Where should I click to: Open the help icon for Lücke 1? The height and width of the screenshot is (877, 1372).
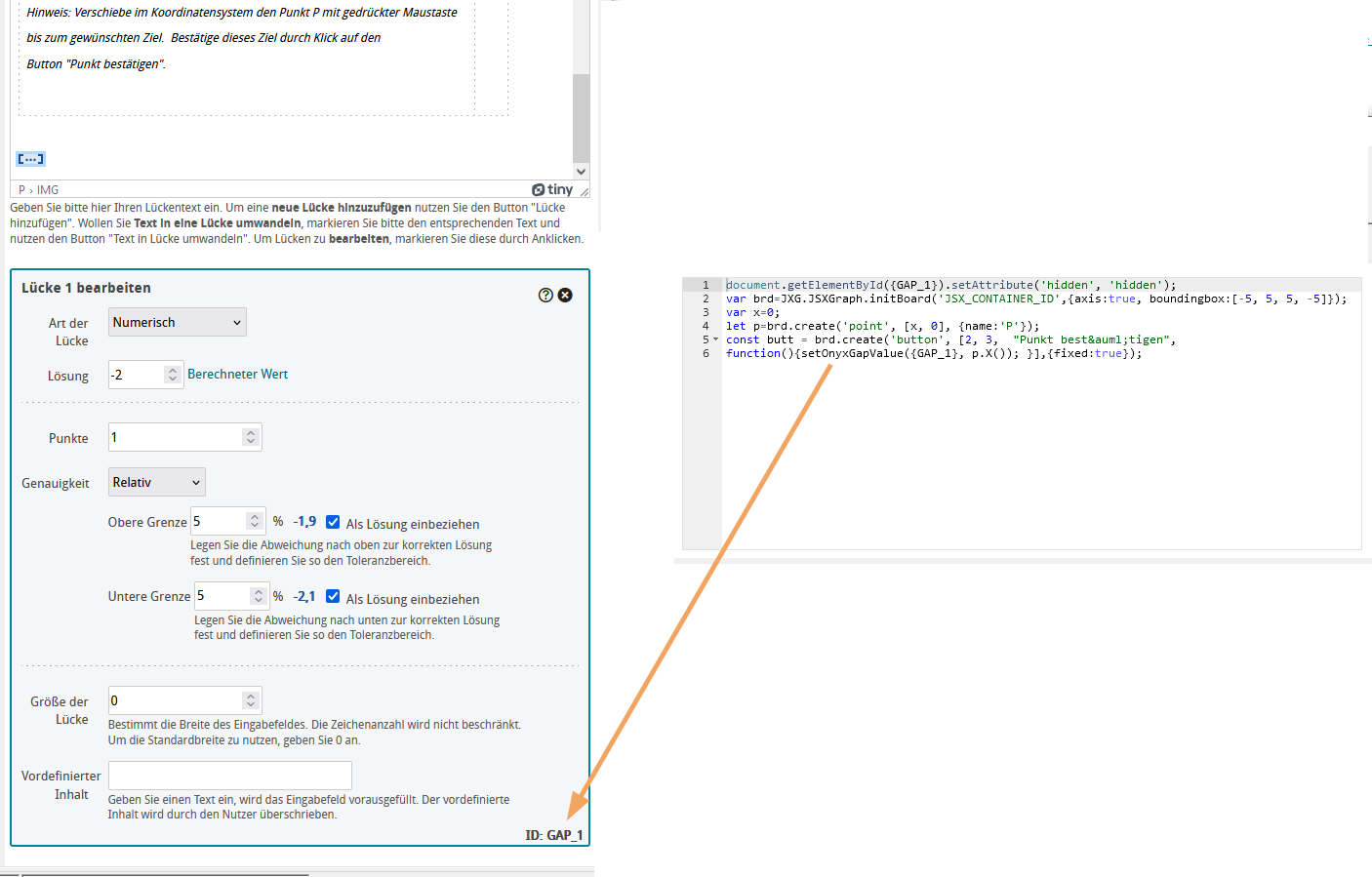[x=545, y=295]
